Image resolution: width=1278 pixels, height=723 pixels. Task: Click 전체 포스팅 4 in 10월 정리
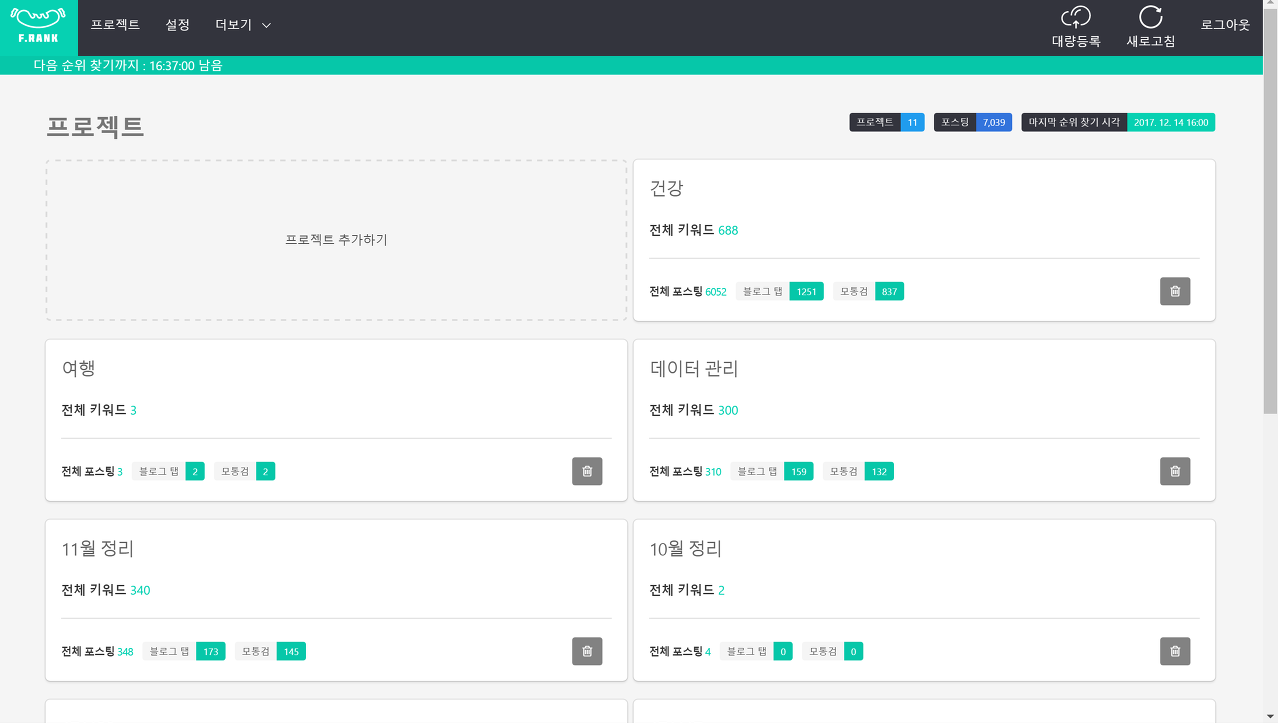680,652
